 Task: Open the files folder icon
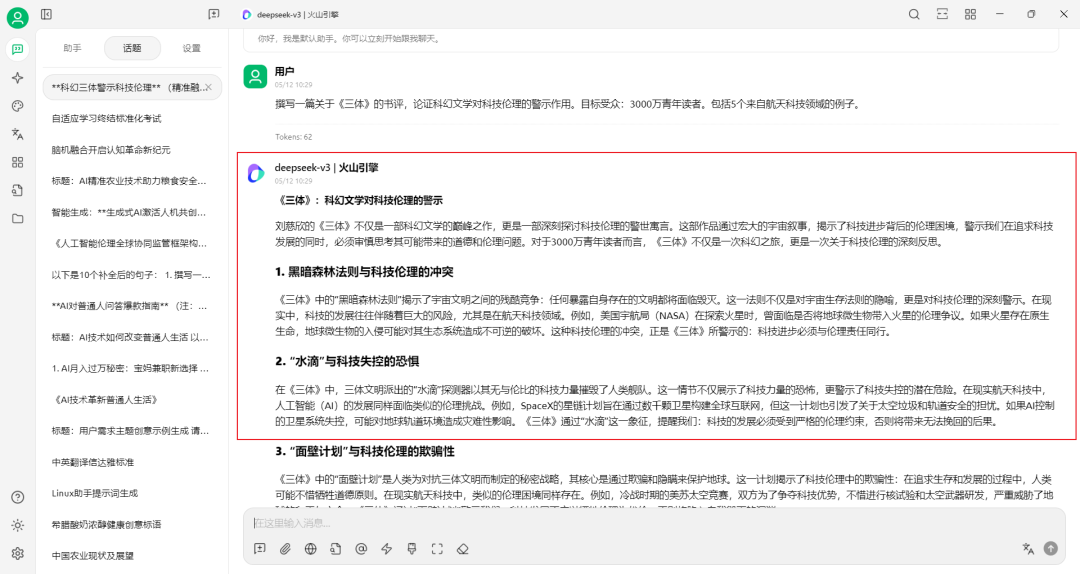pyautogui.click(x=17, y=219)
